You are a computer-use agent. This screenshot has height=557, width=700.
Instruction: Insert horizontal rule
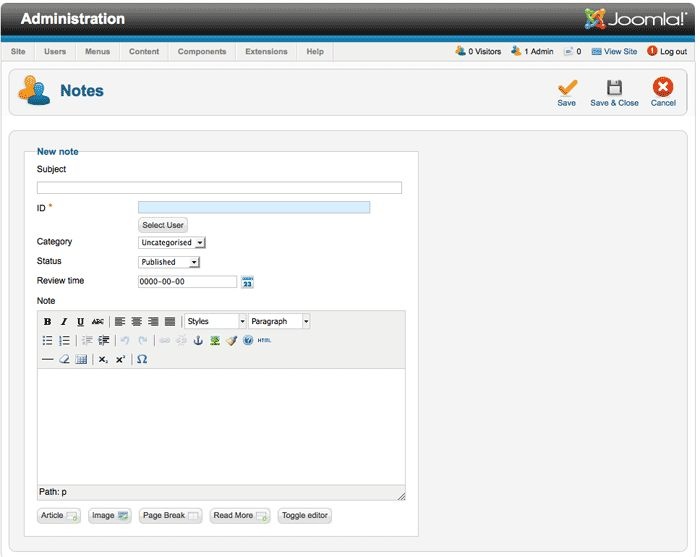point(47,359)
